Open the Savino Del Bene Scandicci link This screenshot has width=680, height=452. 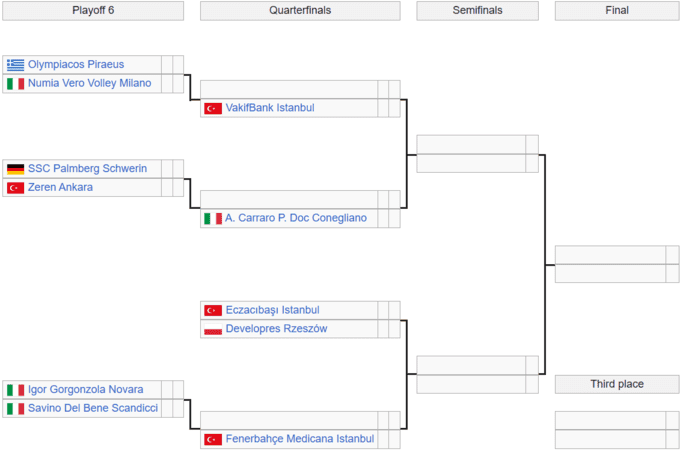(x=93, y=409)
